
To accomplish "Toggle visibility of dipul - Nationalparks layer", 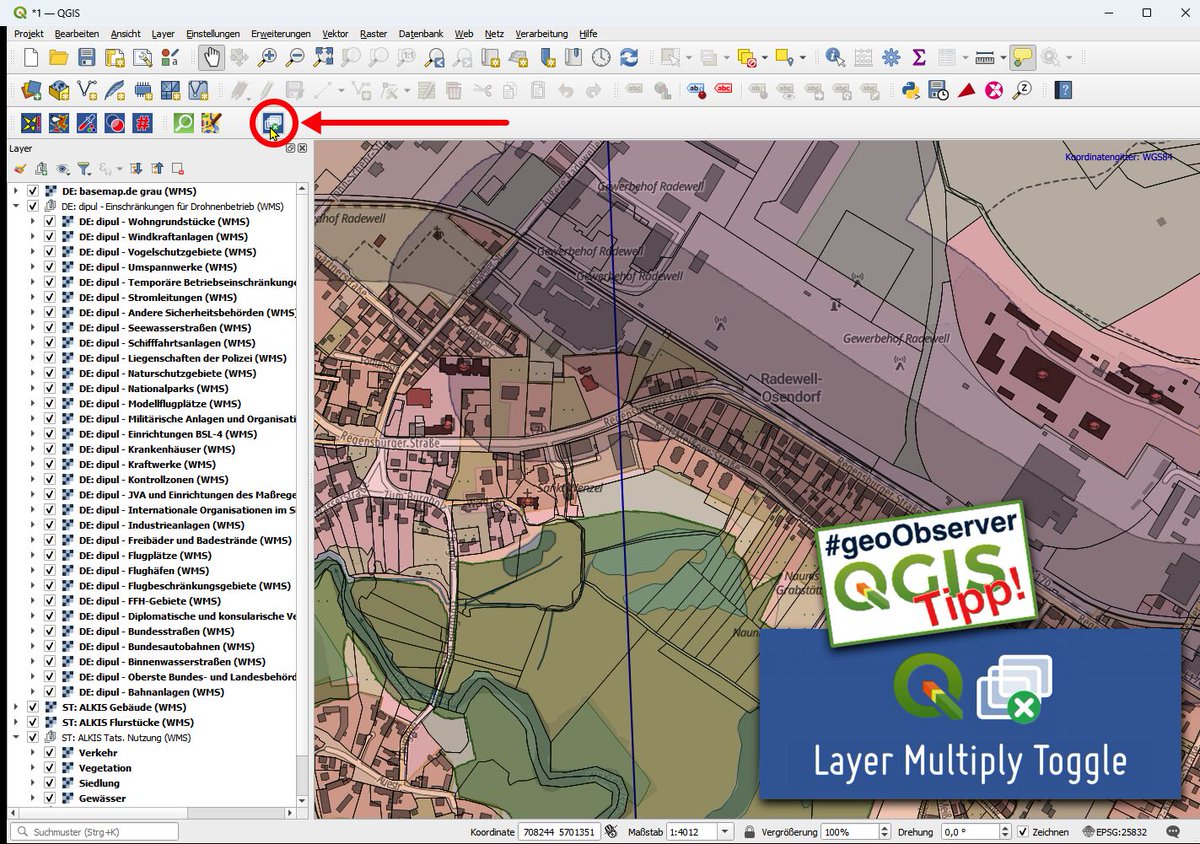I will tap(50, 389).
